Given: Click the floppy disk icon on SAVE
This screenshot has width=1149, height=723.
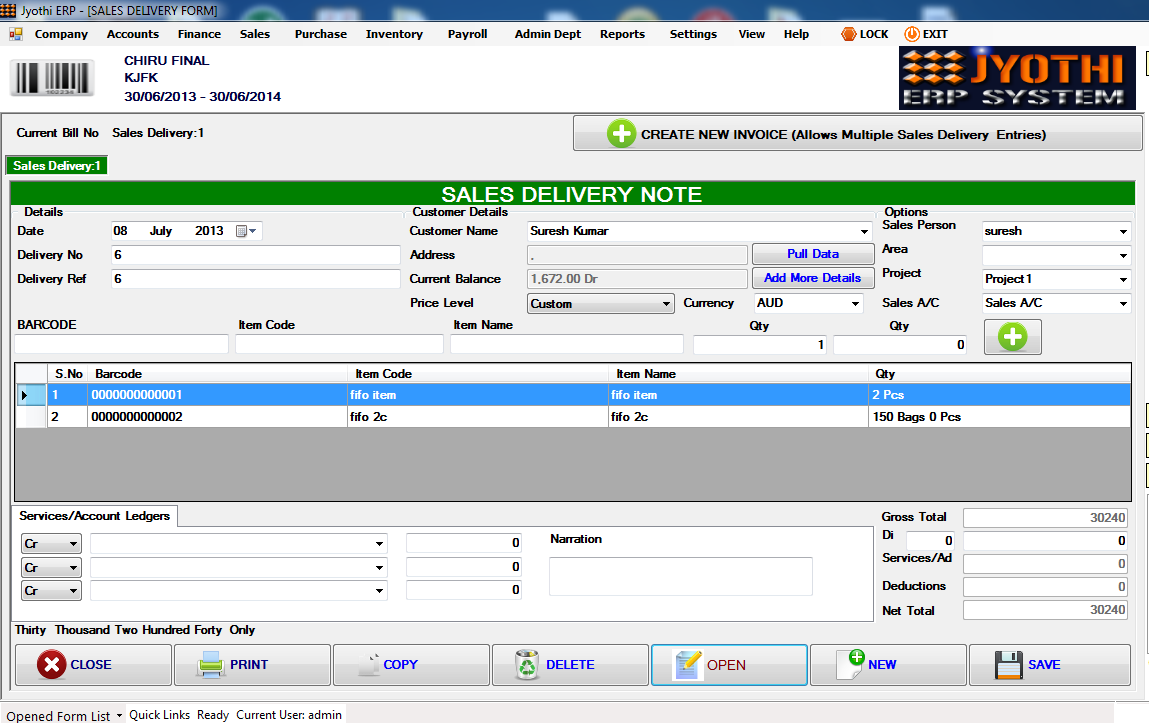Looking at the screenshot, I should [x=1012, y=663].
